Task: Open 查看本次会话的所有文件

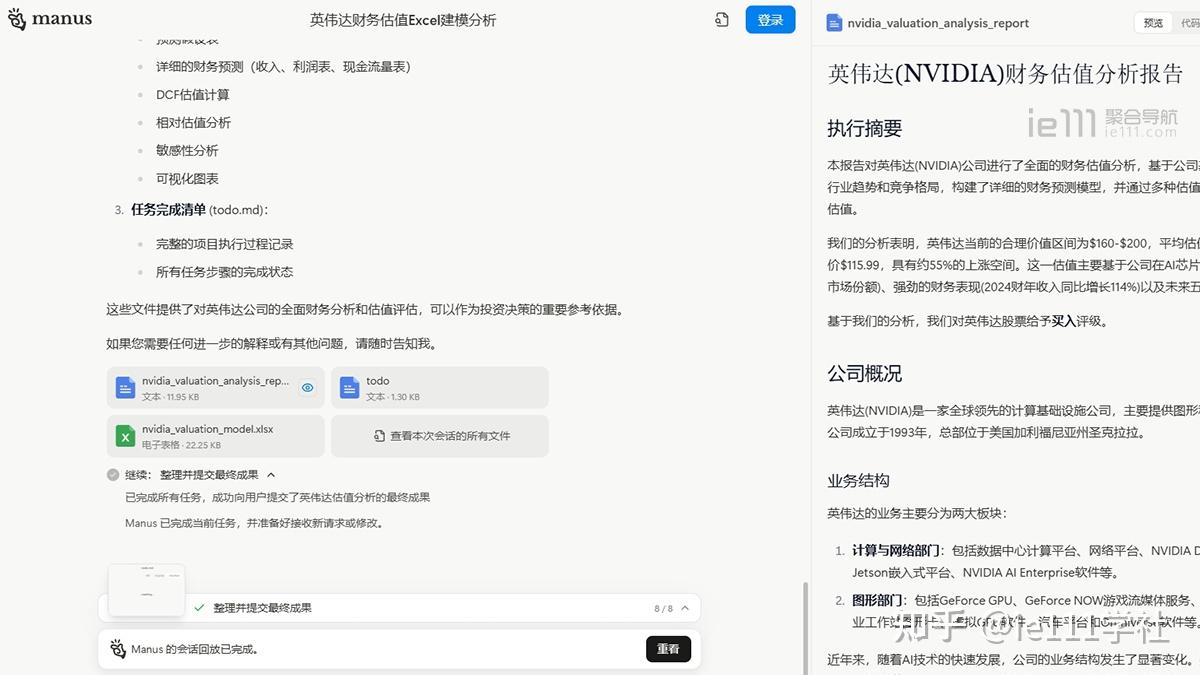Action: (x=440, y=436)
